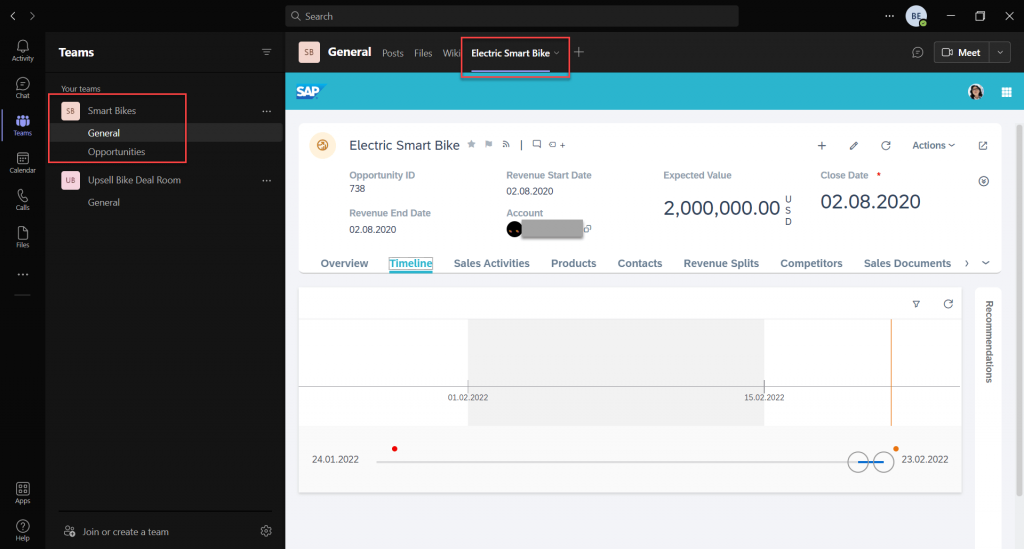
Task: Open more options for Upsell Bike Deal Room
Action: coord(266,180)
